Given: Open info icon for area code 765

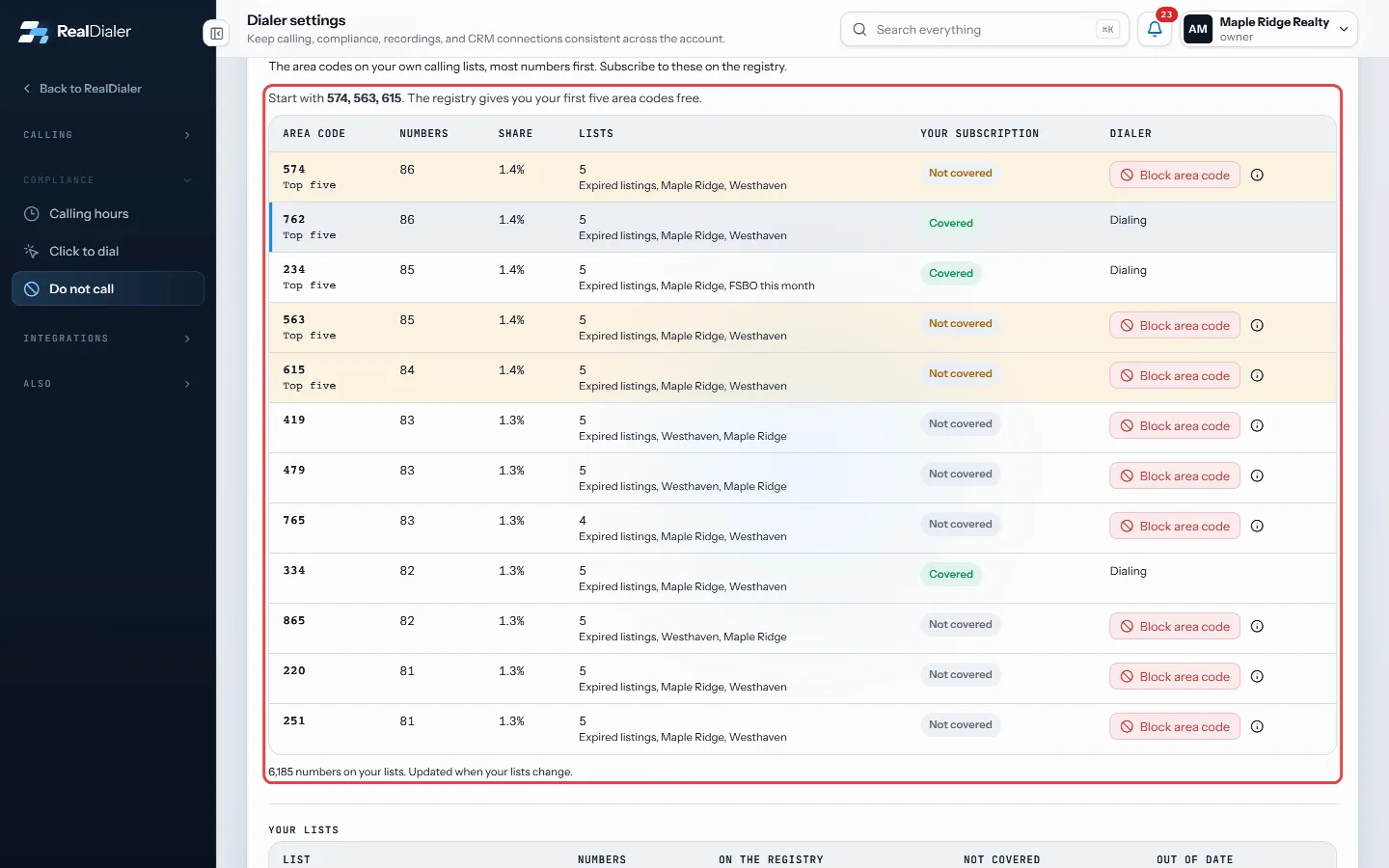Looking at the screenshot, I should [x=1257, y=527].
